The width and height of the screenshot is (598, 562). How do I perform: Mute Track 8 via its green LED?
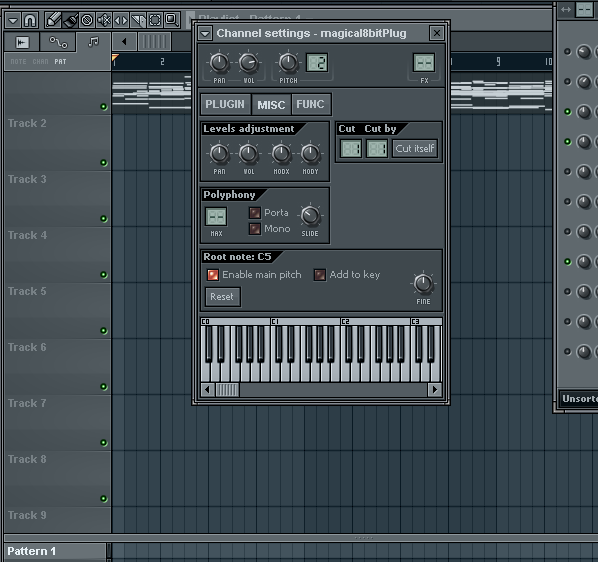(x=104, y=499)
